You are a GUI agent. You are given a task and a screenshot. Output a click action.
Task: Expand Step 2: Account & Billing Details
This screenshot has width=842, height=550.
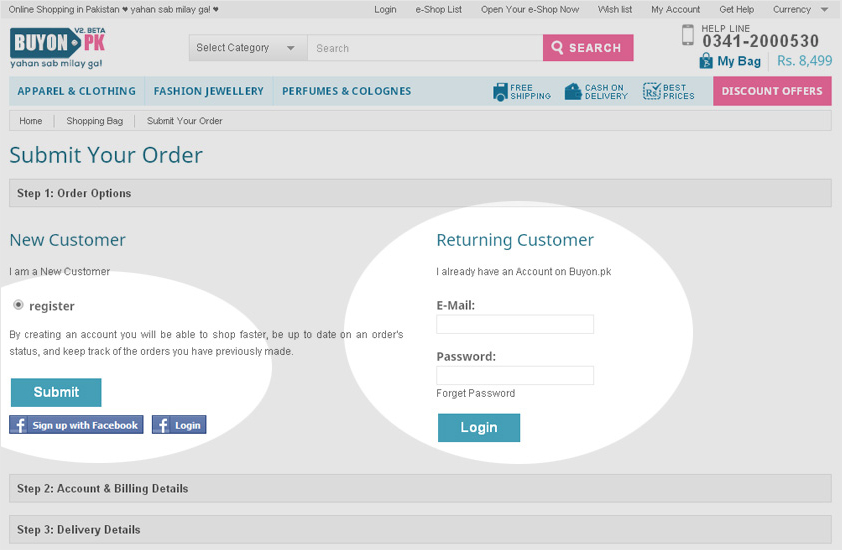(420, 488)
